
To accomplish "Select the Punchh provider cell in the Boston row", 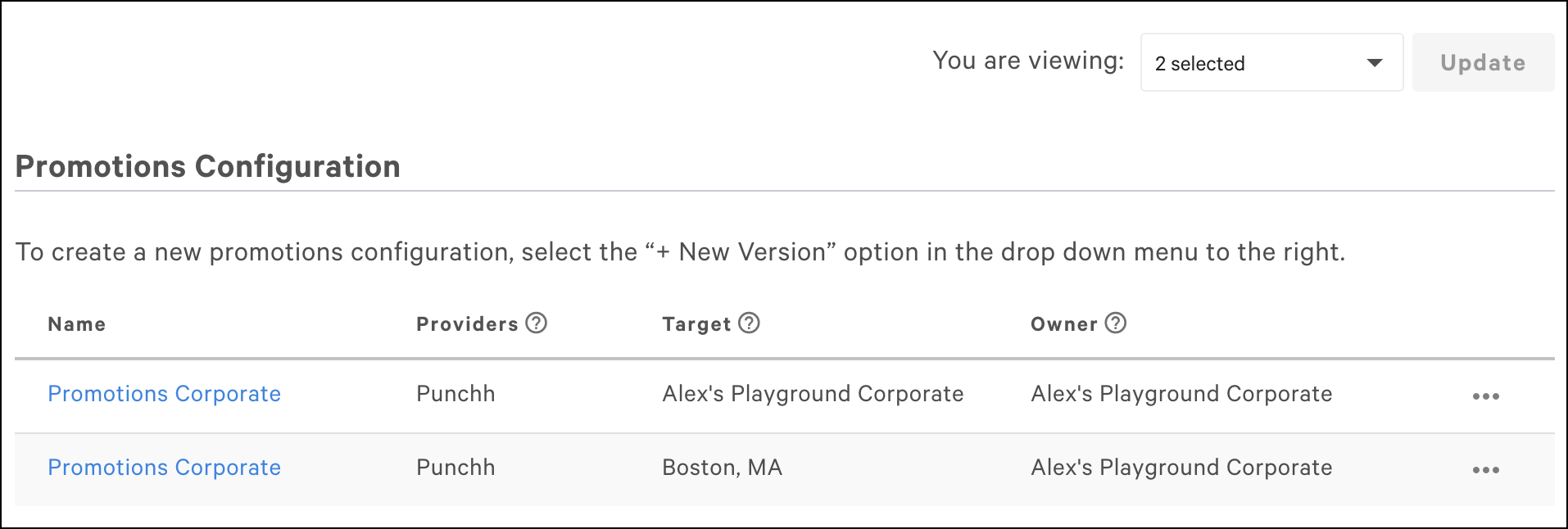I will [455, 468].
